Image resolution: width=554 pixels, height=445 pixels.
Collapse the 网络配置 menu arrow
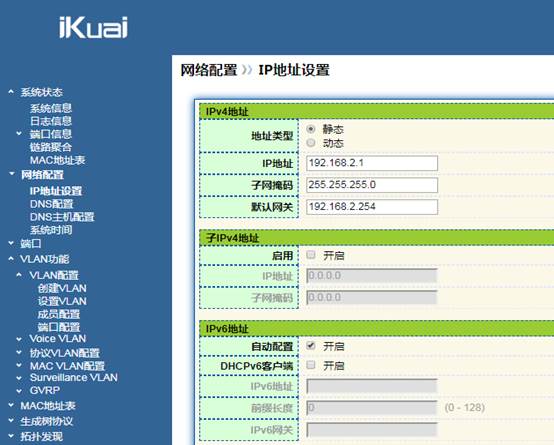tap(12, 174)
